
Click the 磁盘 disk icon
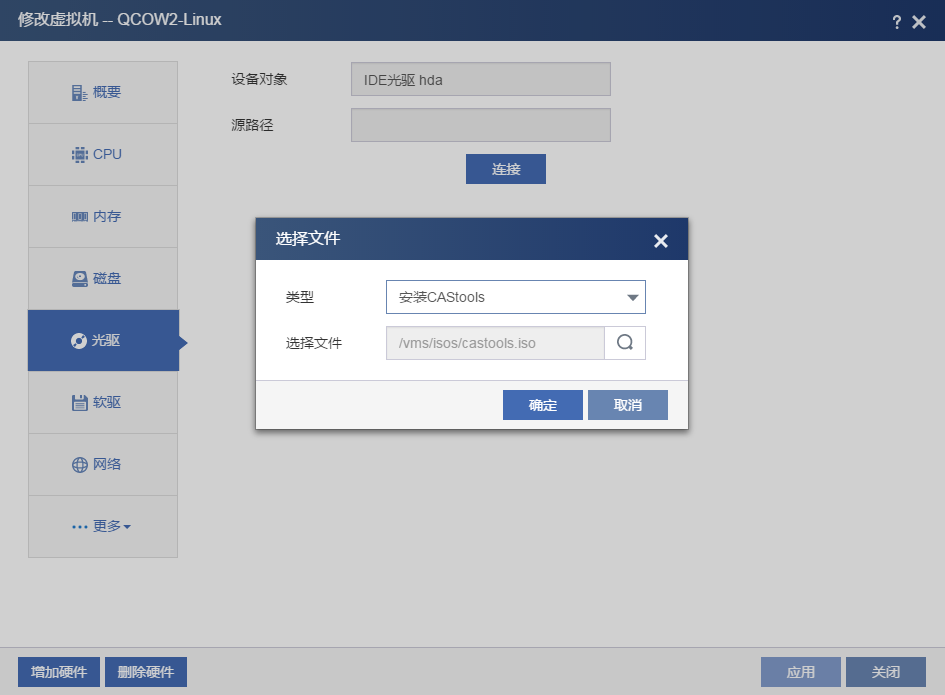pos(80,279)
